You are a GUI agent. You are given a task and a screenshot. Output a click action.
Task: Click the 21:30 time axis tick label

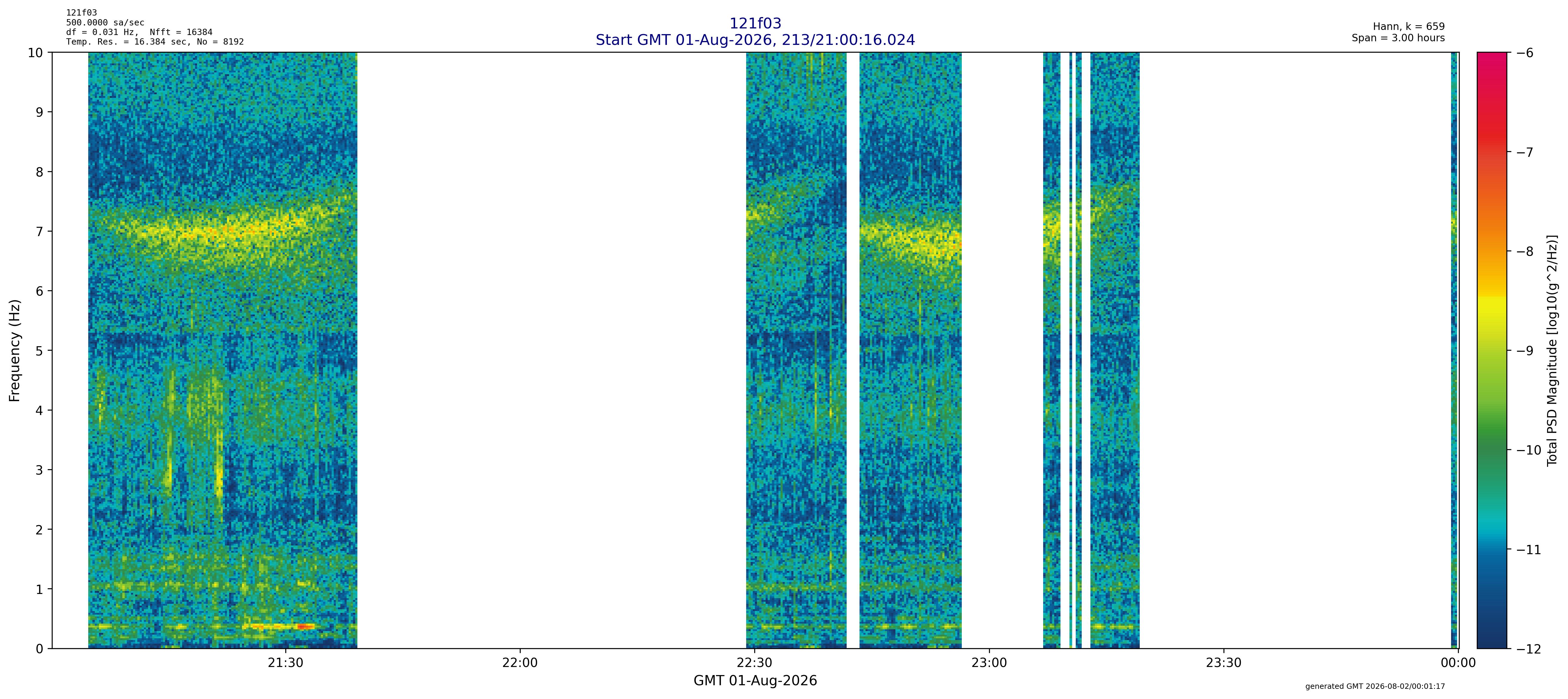[x=286, y=663]
